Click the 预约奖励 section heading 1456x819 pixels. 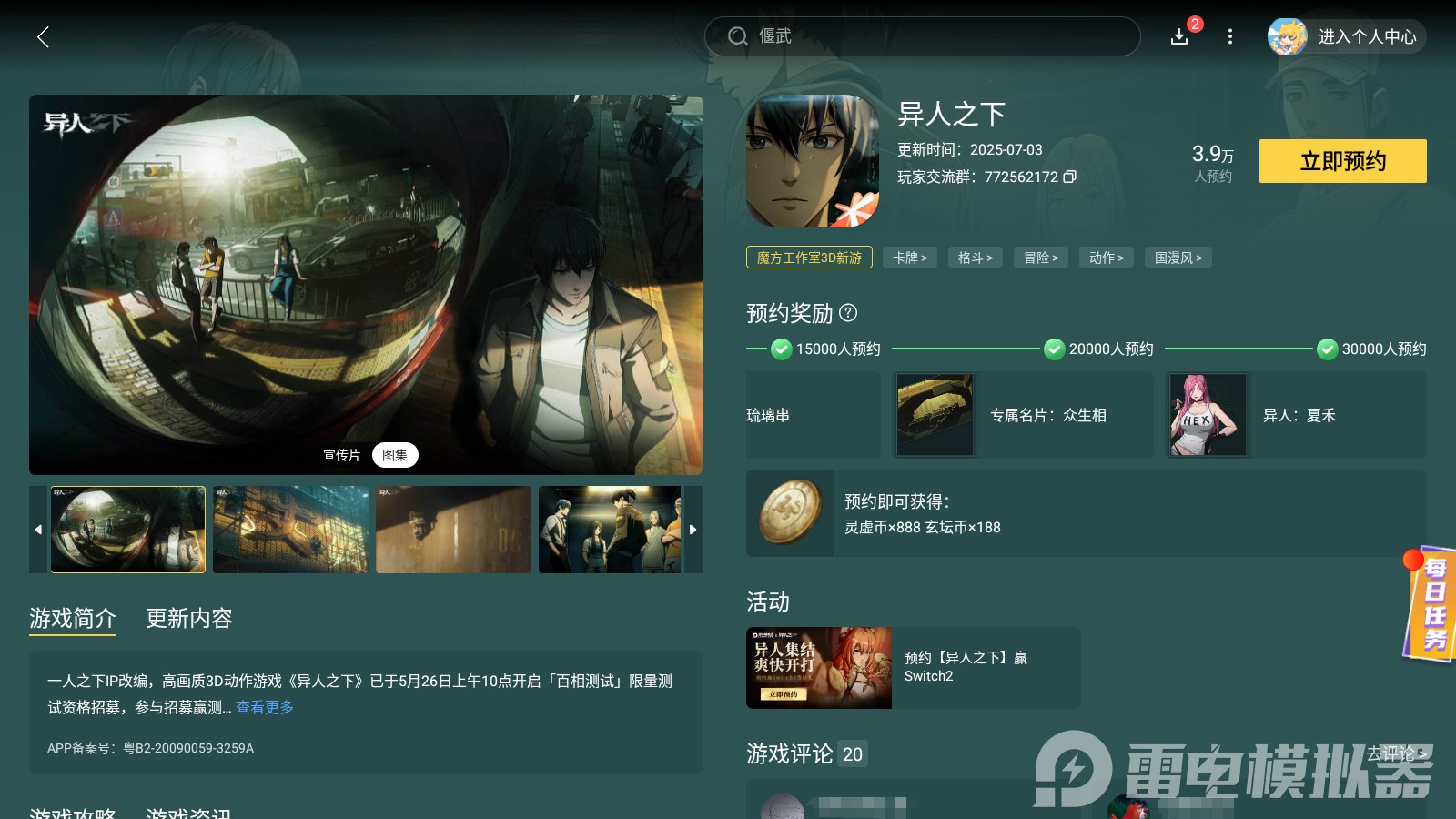point(790,313)
